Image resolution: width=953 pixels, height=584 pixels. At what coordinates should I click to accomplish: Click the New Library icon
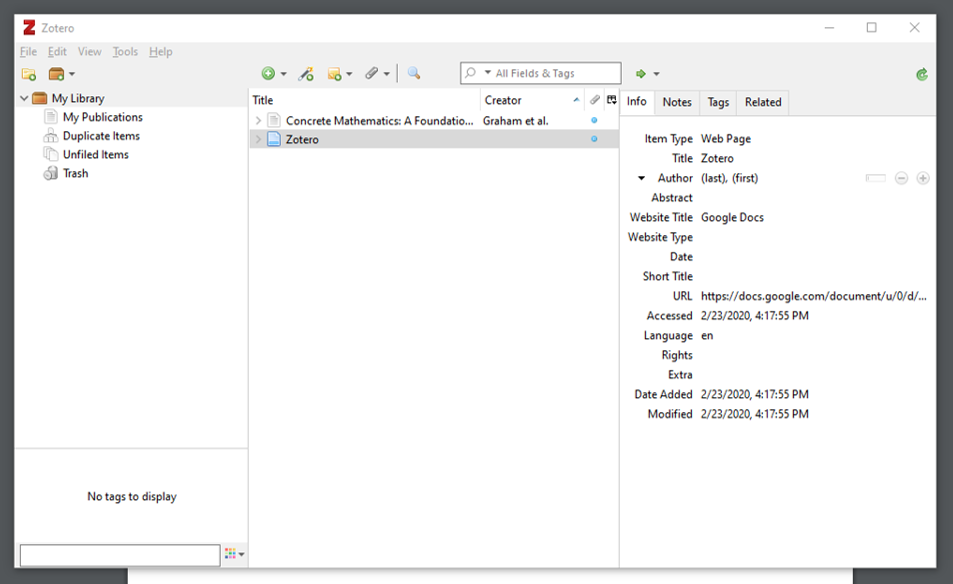tap(56, 74)
